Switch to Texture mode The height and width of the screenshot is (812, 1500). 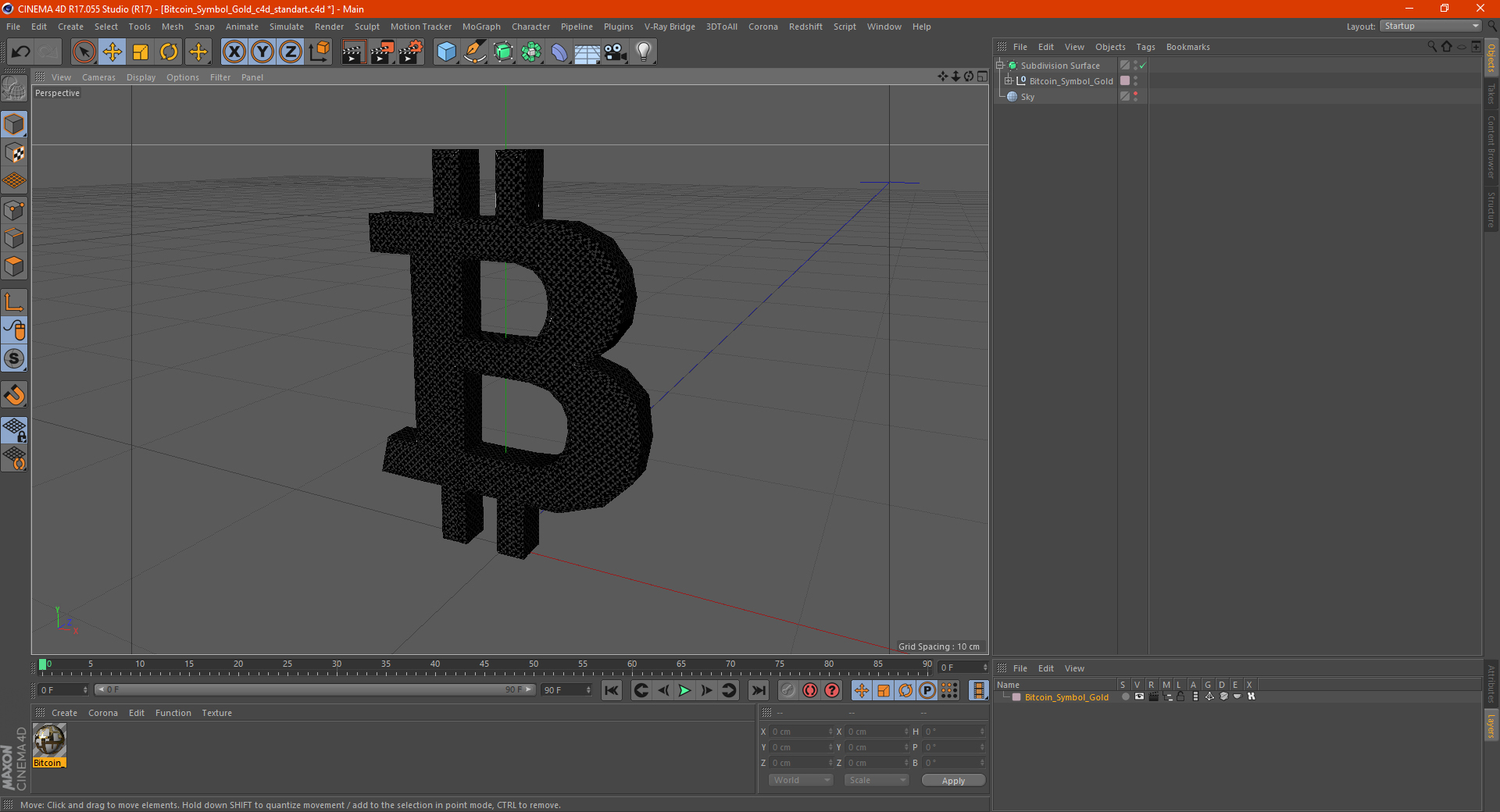[x=14, y=153]
